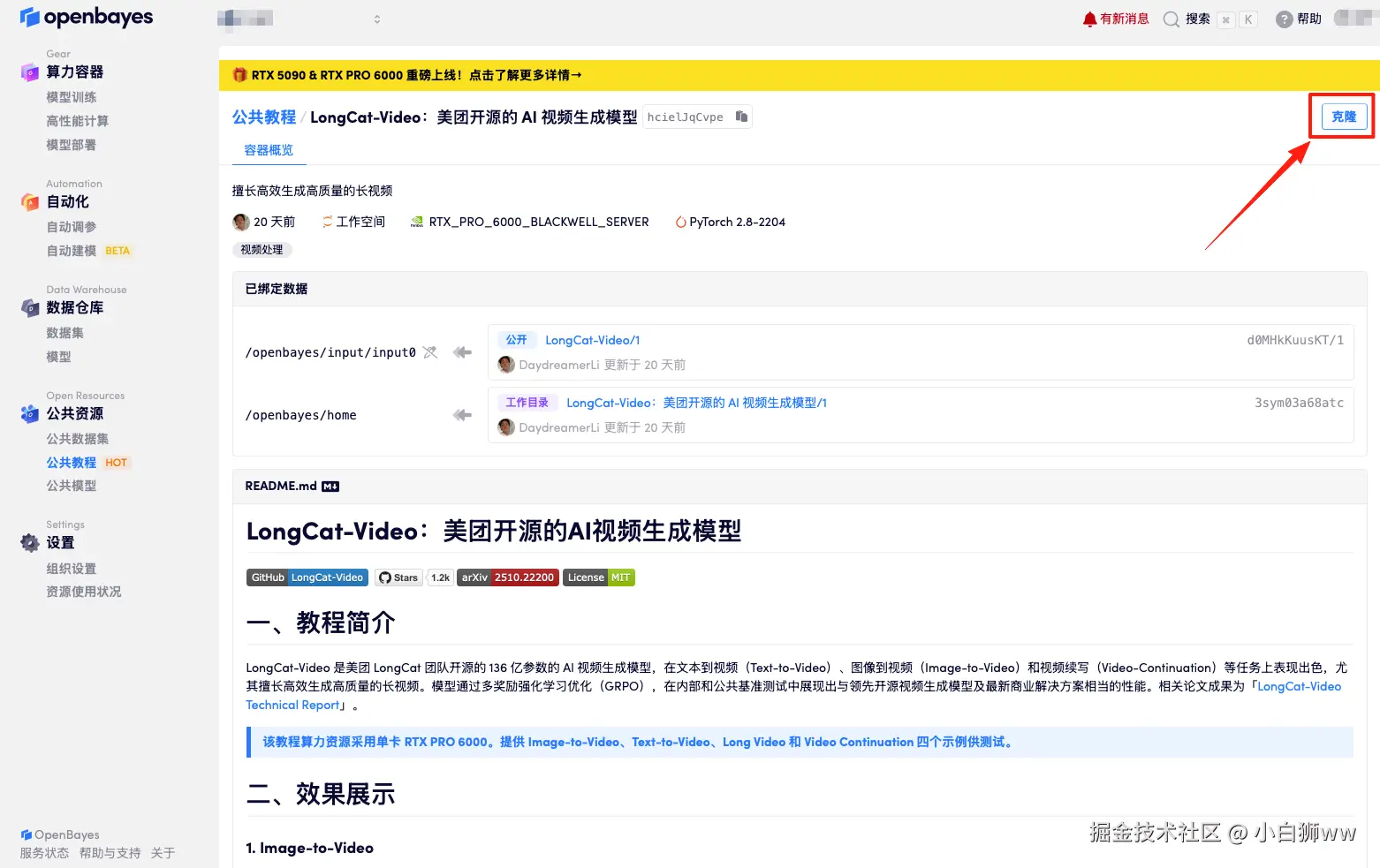Viewport: 1380px width, 868px height.
Task: Click the 克隆 clone button
Action: [x=1344, y=117]
